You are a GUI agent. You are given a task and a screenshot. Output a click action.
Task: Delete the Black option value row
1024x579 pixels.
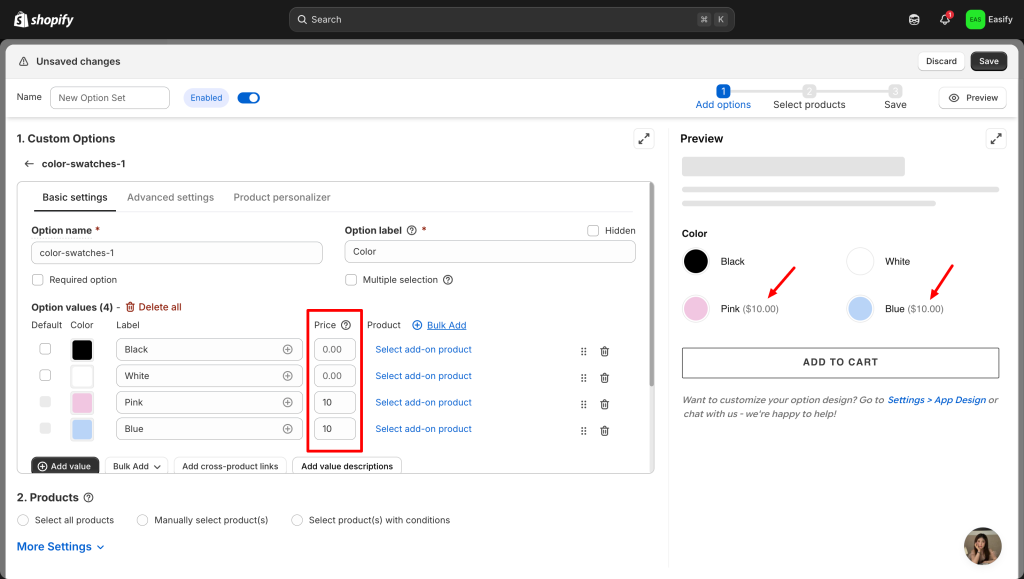604,351
